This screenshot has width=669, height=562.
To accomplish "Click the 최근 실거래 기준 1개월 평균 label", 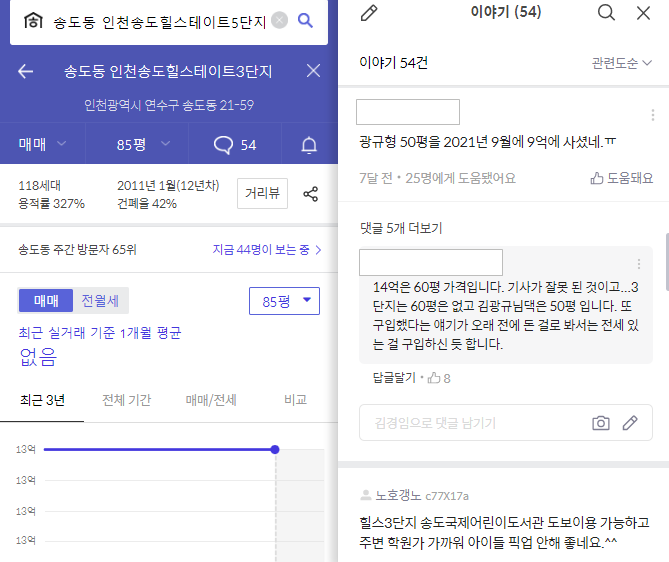I will 100,333.
